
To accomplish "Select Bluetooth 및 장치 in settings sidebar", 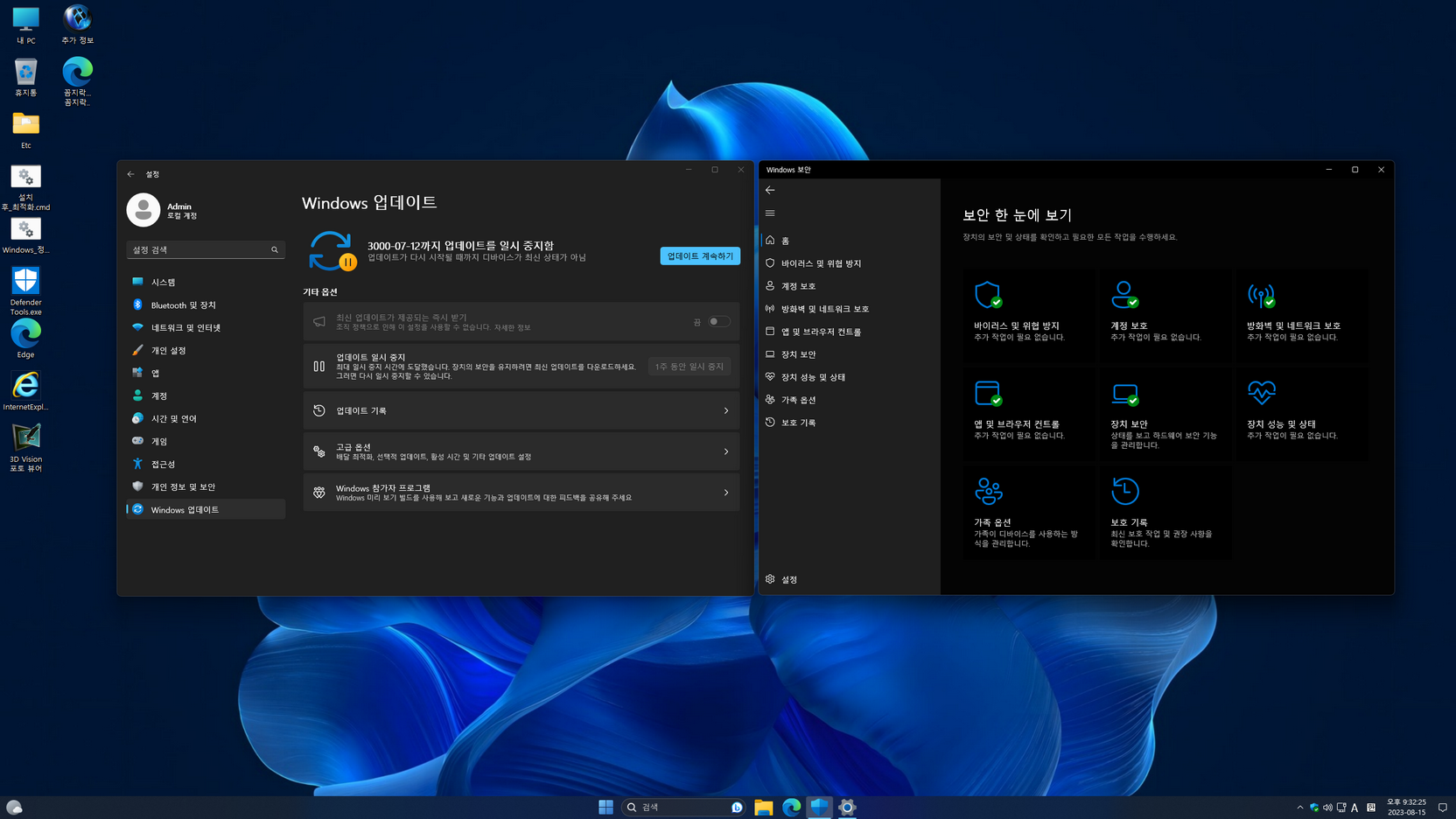I will [x=206, y=304].
